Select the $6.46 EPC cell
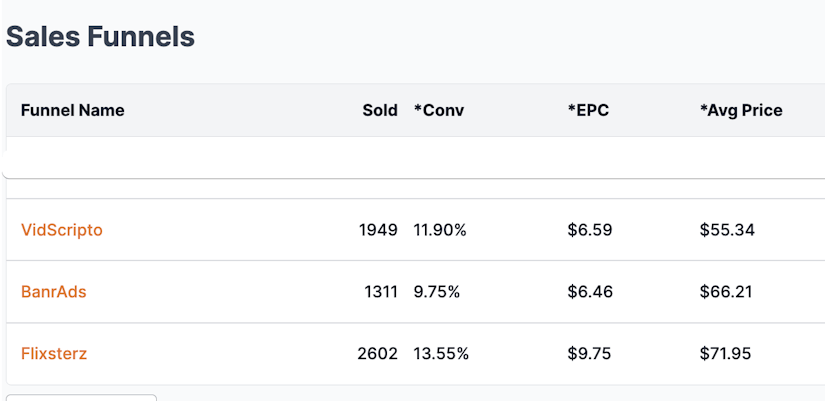825x401 pixels. [x=589, y=292]
